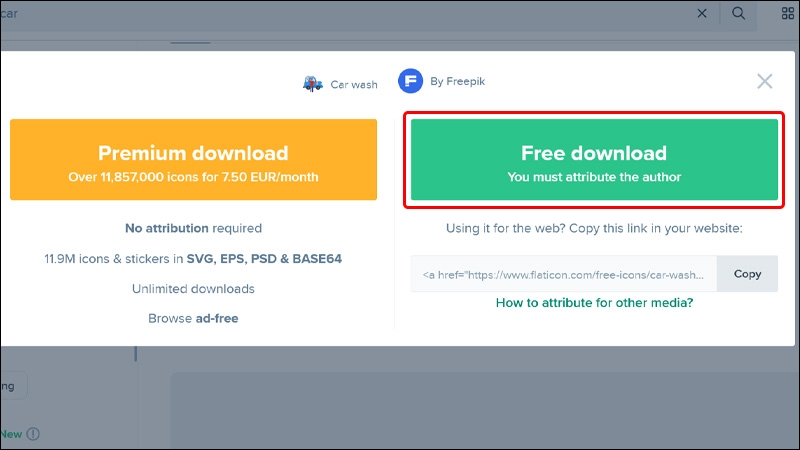Click the green Free download button

pos(594,160)
